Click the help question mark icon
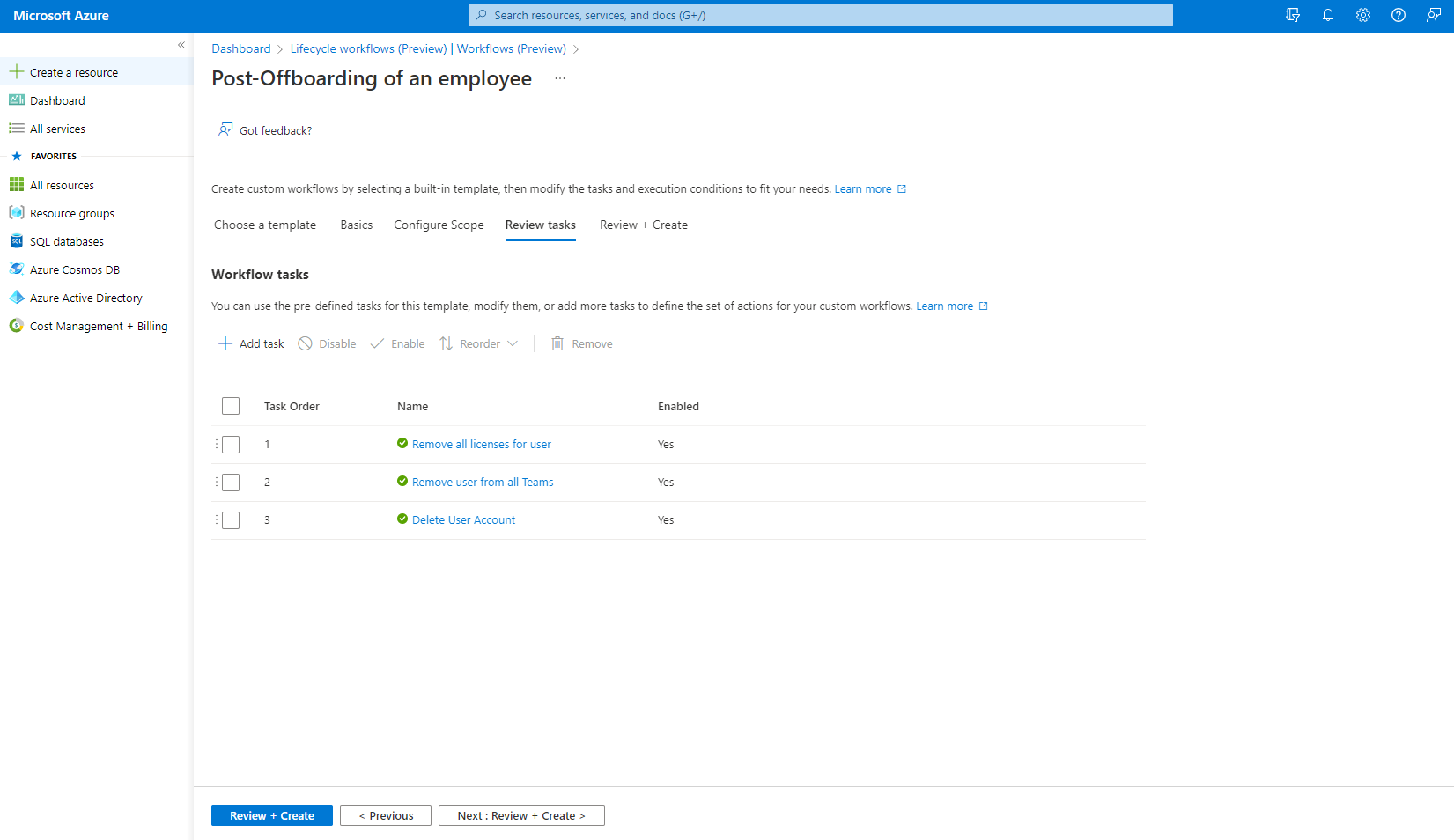The height and width of the screenshot is (840, 1454). point(1398,15)
